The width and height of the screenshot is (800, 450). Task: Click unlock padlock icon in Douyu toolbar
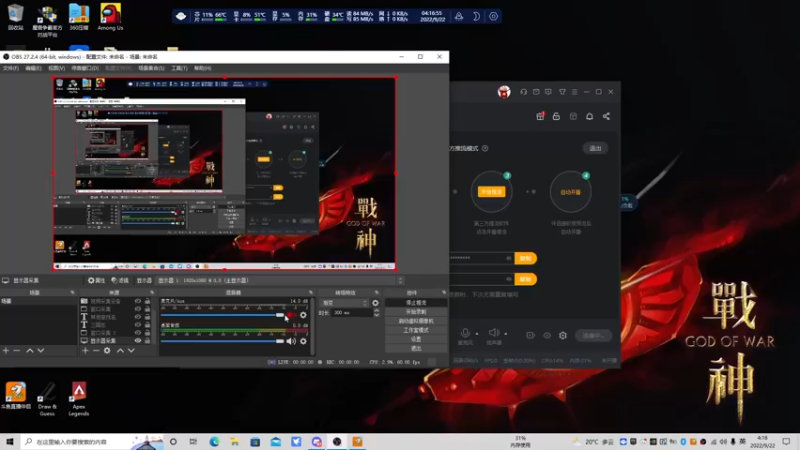[x=556, y=116]
